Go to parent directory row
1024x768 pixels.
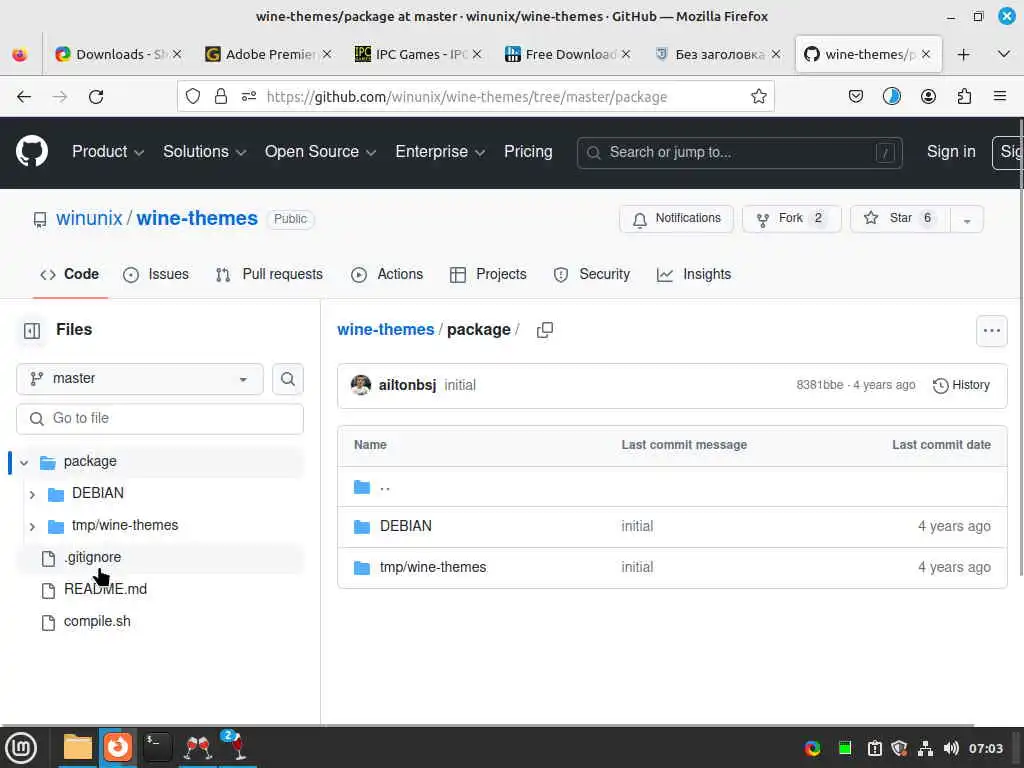tap(672, 487)
